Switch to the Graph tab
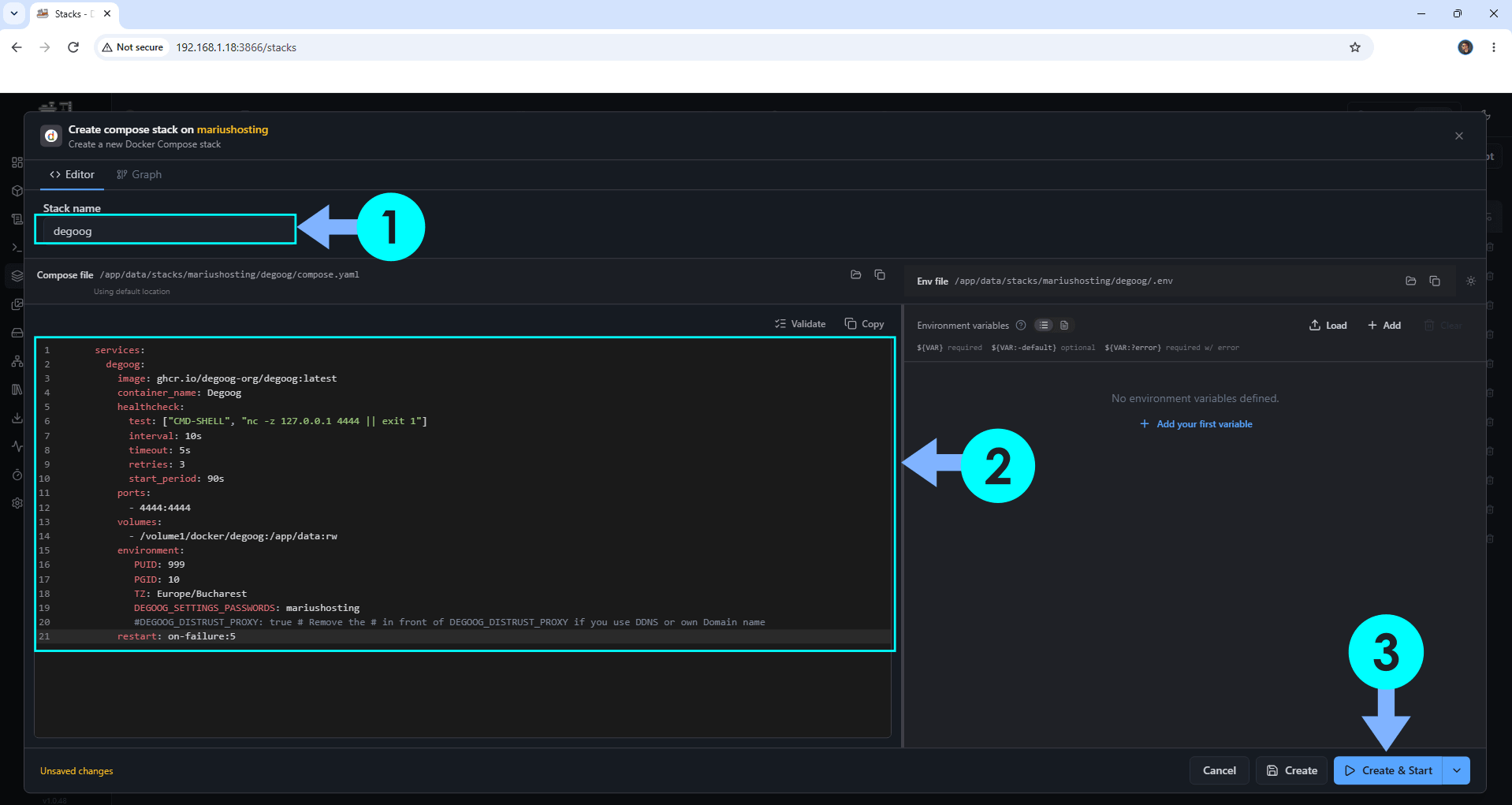The width and height of the screenshot is (1512, 805). (x=139, y=174)
